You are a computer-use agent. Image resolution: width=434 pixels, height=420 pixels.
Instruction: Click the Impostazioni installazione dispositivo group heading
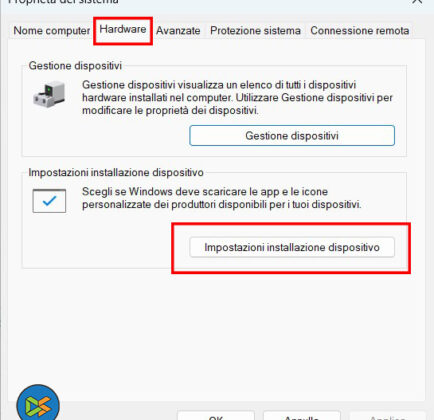116,173
